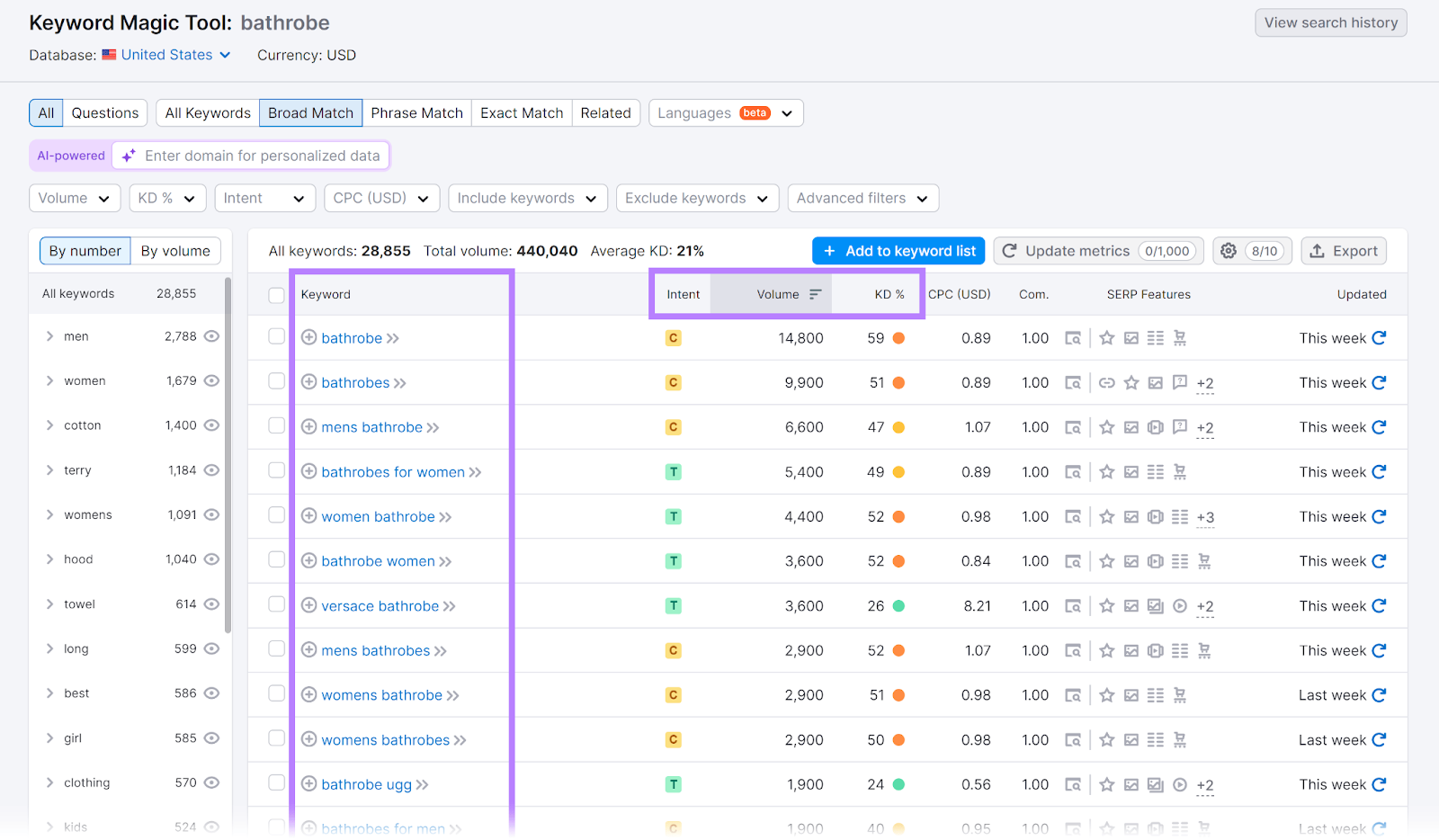1439x840 pixels.
Task: Select the Questions filter tab
Action: [x=104, y=112]
